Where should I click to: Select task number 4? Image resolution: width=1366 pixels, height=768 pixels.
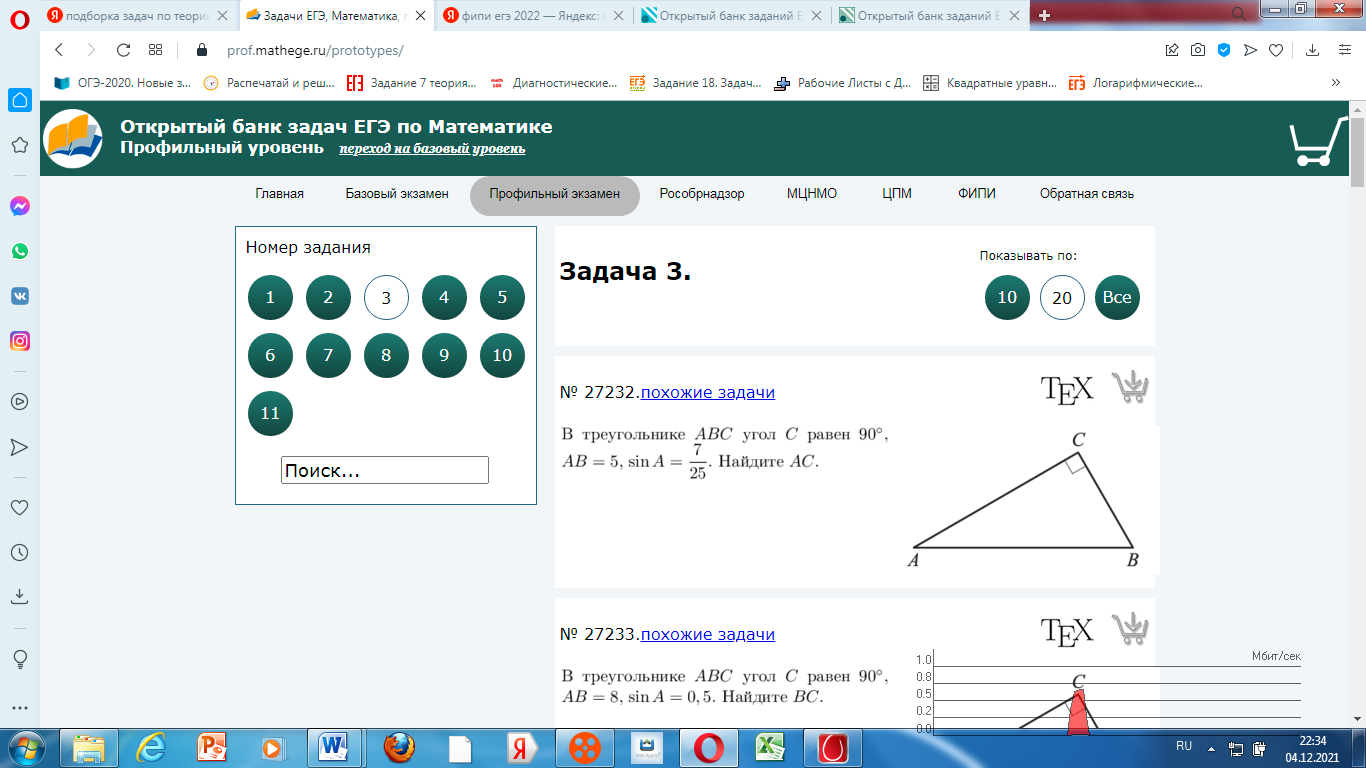click(444, 297)
